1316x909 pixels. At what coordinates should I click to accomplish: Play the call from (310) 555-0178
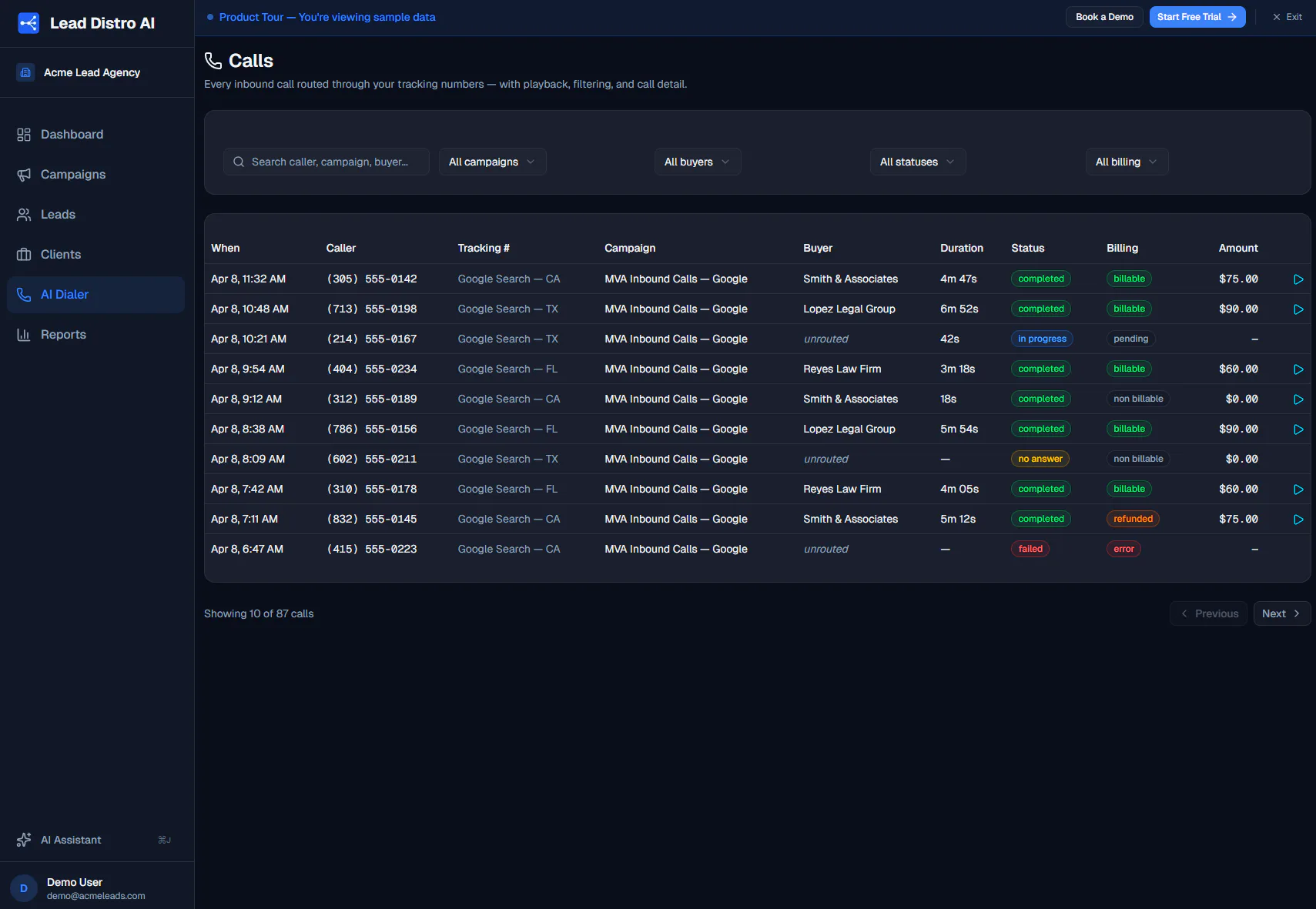coord(1298,490)
